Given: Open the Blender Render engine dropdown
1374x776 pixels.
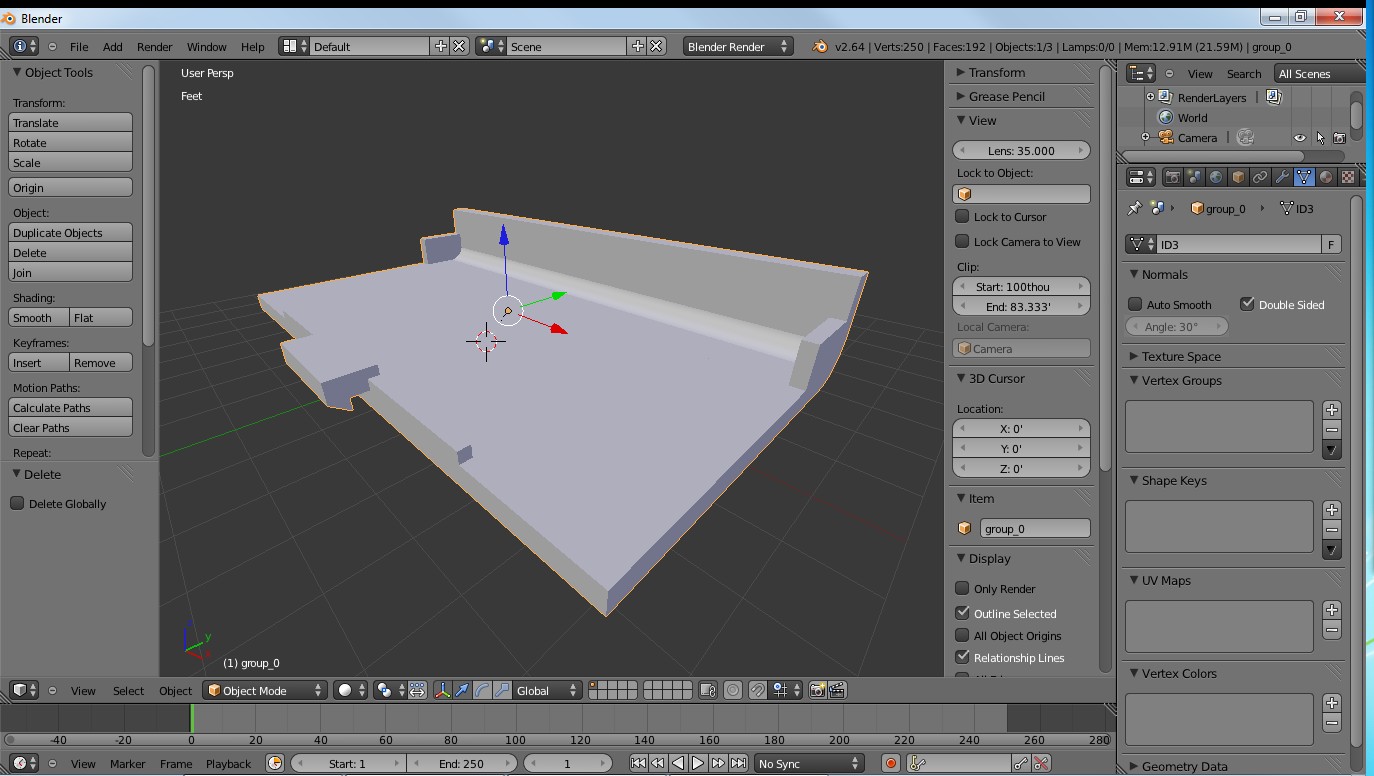Looking at the screenshot, I should 738,46.
